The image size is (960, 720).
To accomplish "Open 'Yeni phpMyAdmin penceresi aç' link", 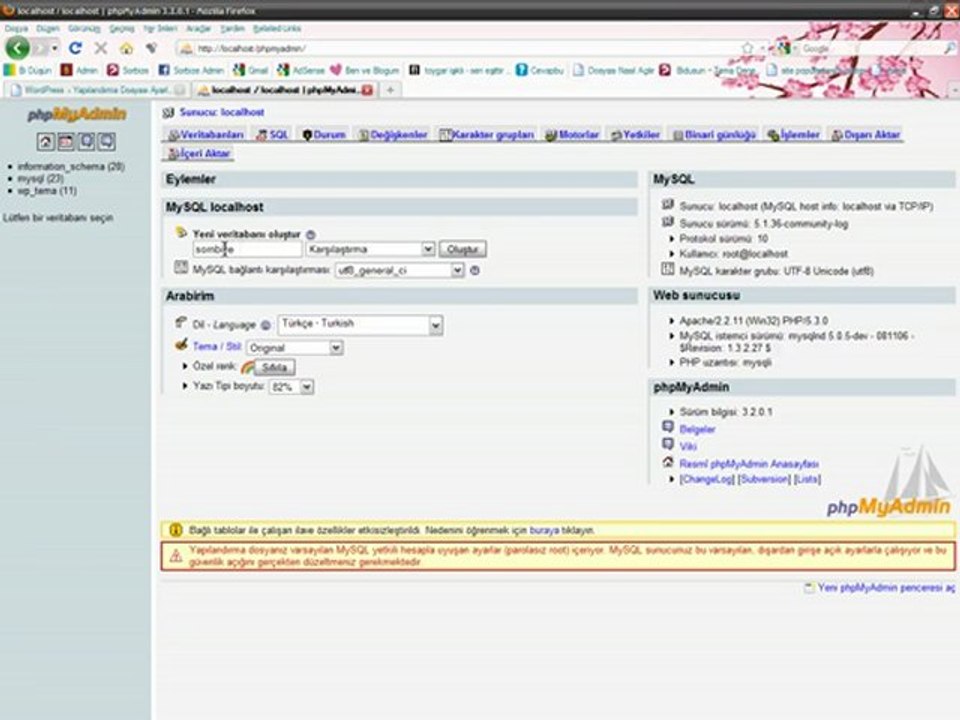I will click(886, 588).
